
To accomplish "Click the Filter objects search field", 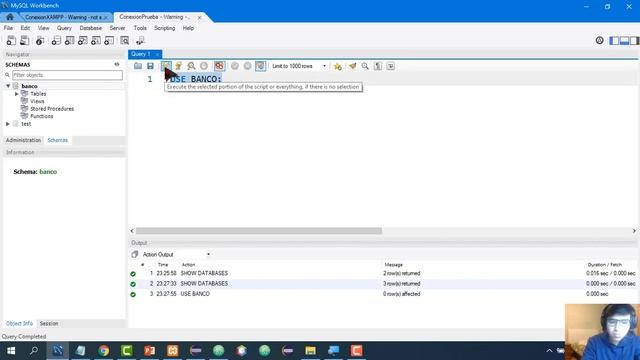I will (x=67, y=75).
